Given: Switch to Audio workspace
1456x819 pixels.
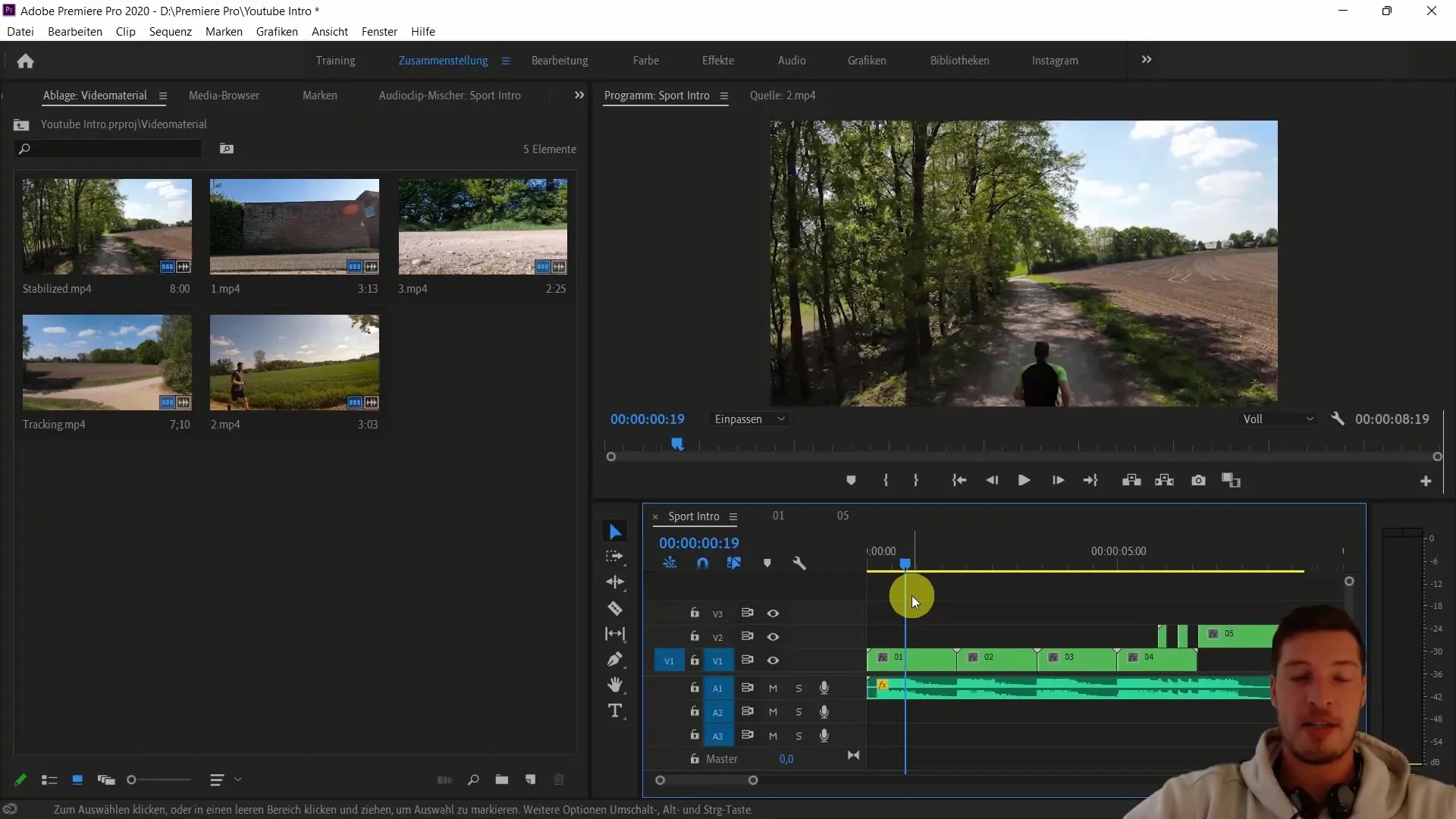Looking at the screenshot, I should click(792, 61).
